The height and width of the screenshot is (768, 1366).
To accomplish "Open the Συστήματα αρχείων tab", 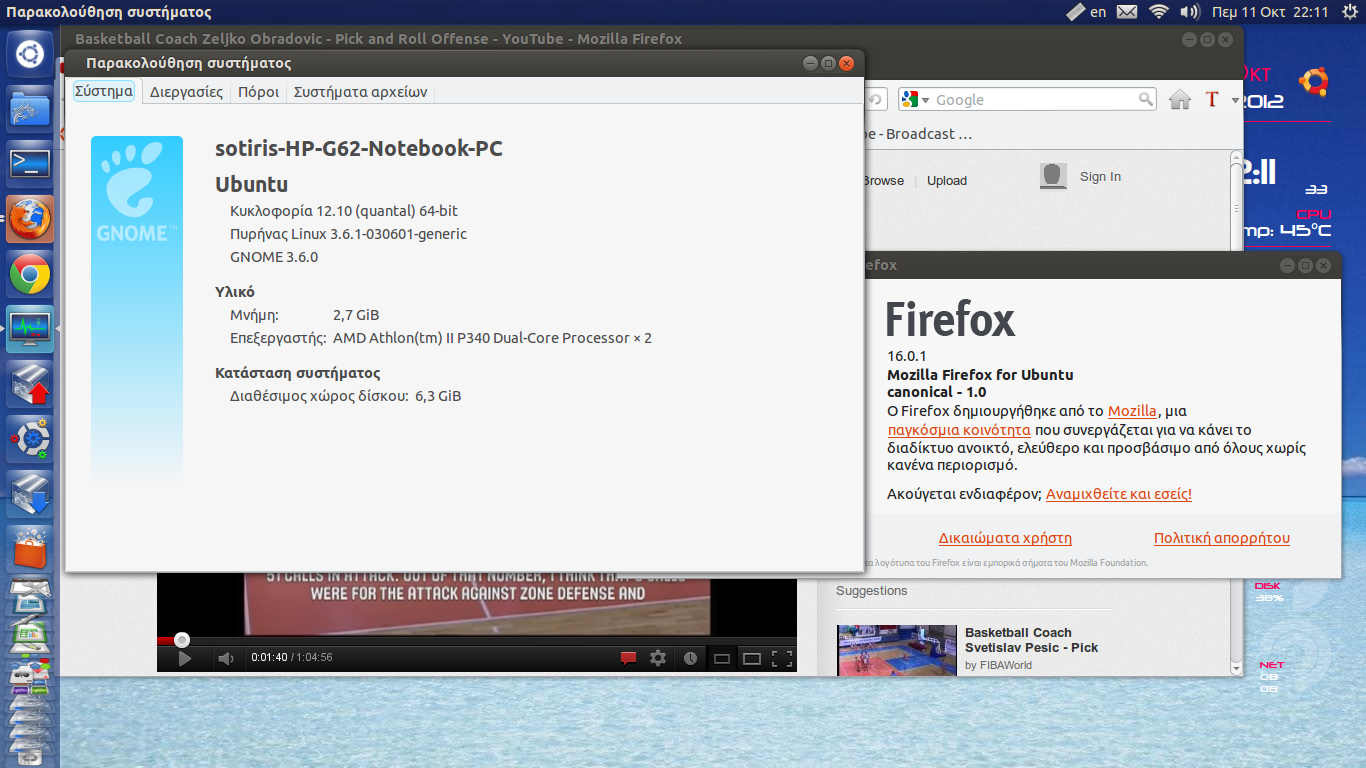I will point(360,92).
